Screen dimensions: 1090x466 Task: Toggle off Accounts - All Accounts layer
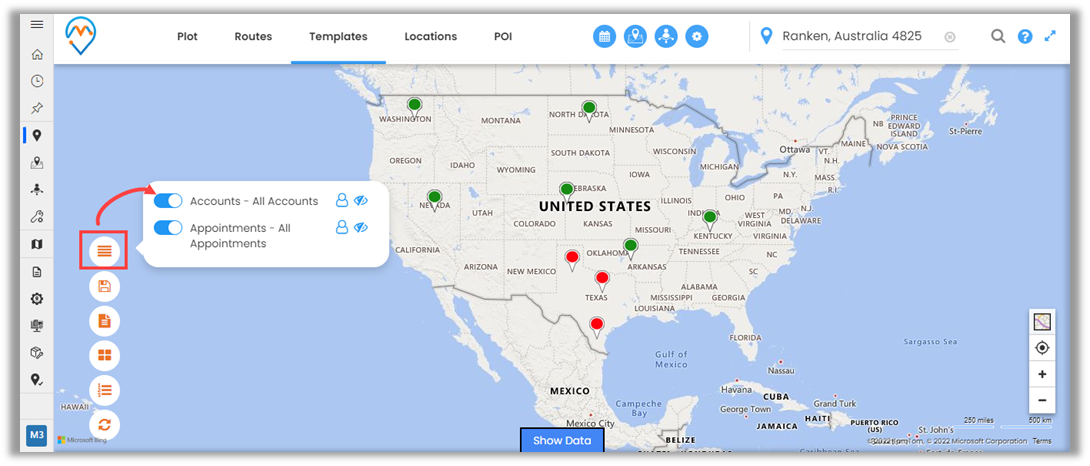click(x=168, y=201)
